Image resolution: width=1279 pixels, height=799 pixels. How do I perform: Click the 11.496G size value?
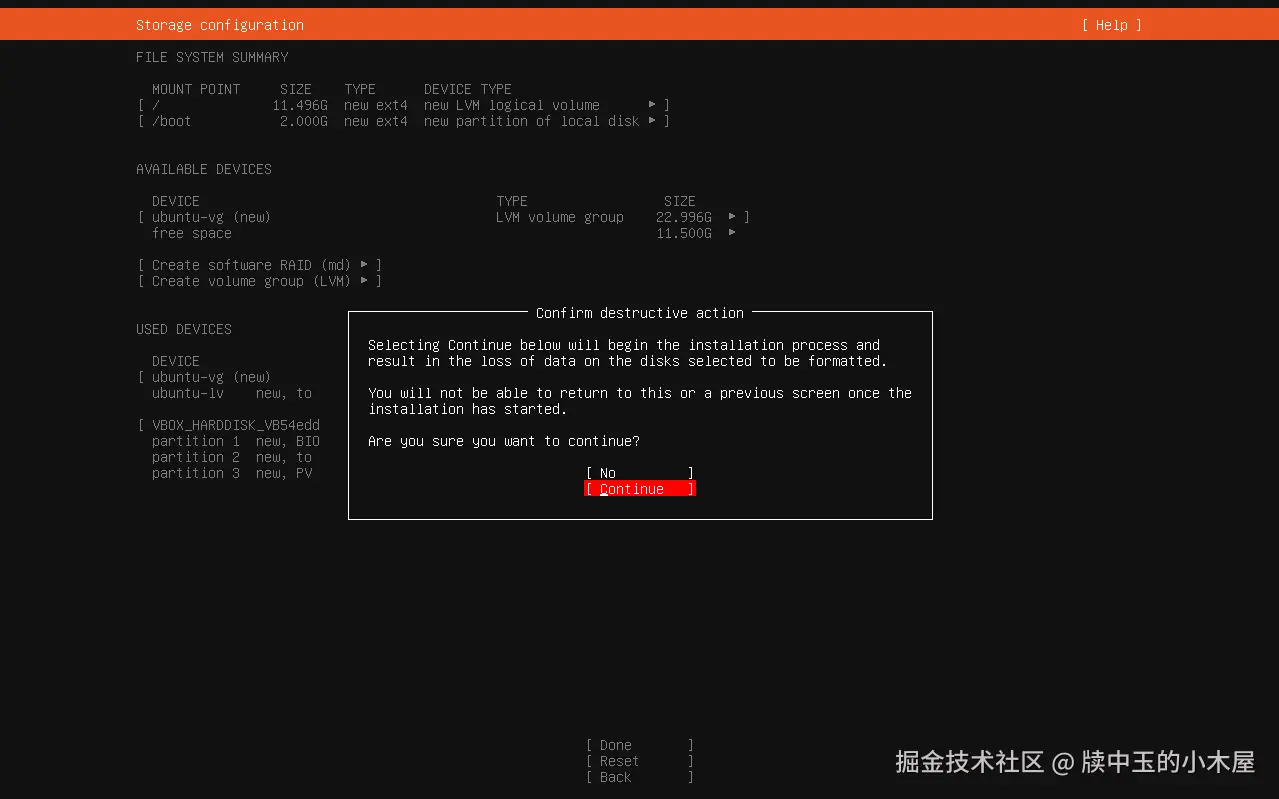click(300, 105)
